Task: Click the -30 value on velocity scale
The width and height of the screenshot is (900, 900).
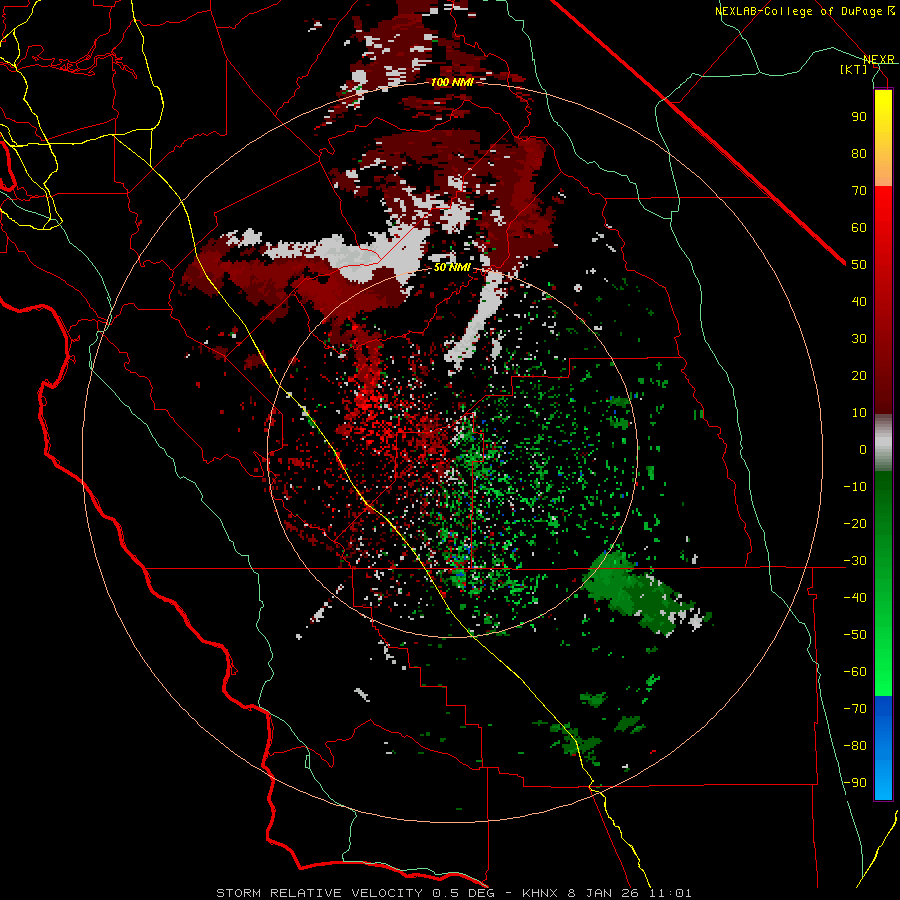Action: tap(855, 561)
